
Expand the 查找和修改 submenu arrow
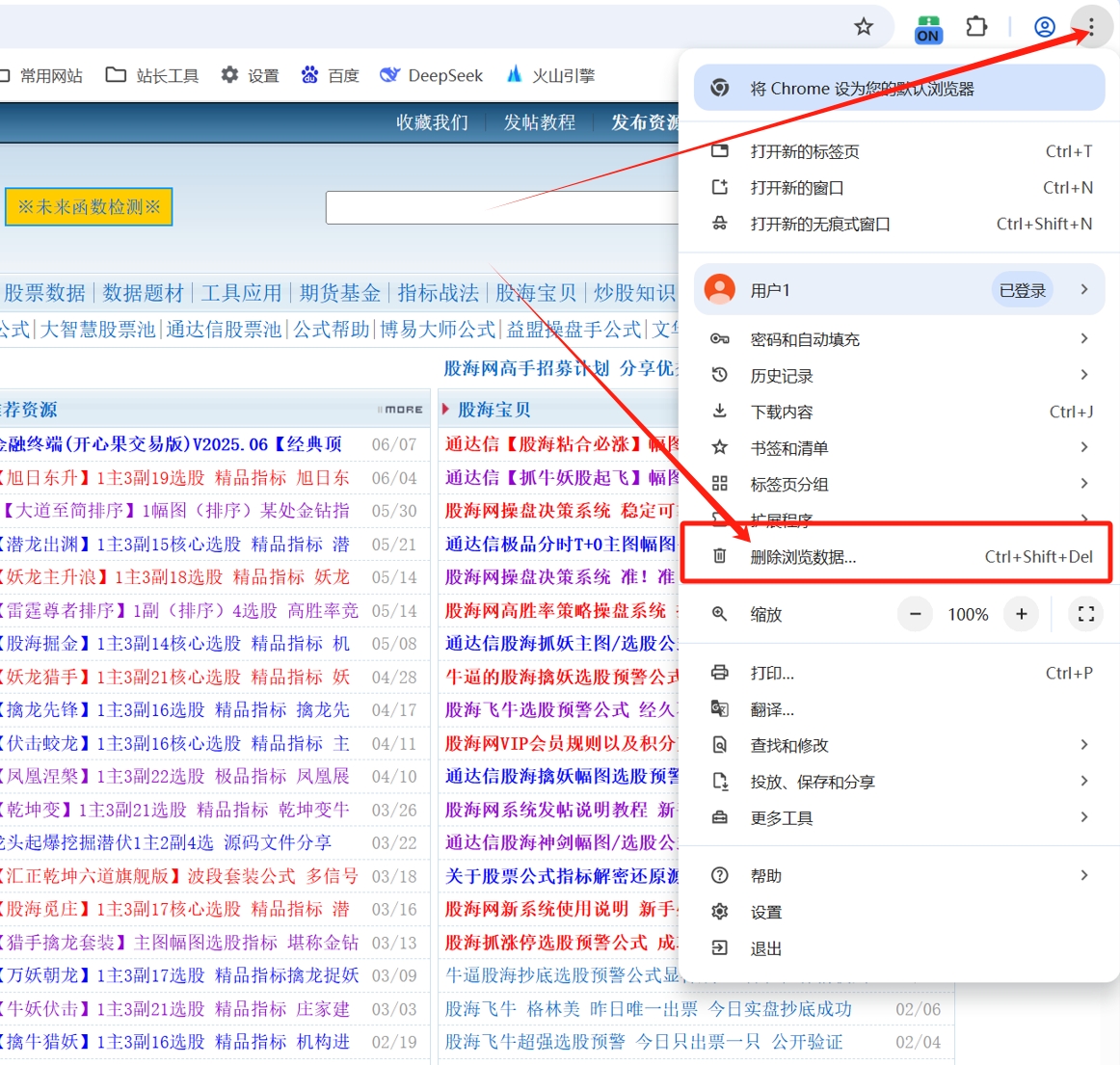[x=1084, y=744]
